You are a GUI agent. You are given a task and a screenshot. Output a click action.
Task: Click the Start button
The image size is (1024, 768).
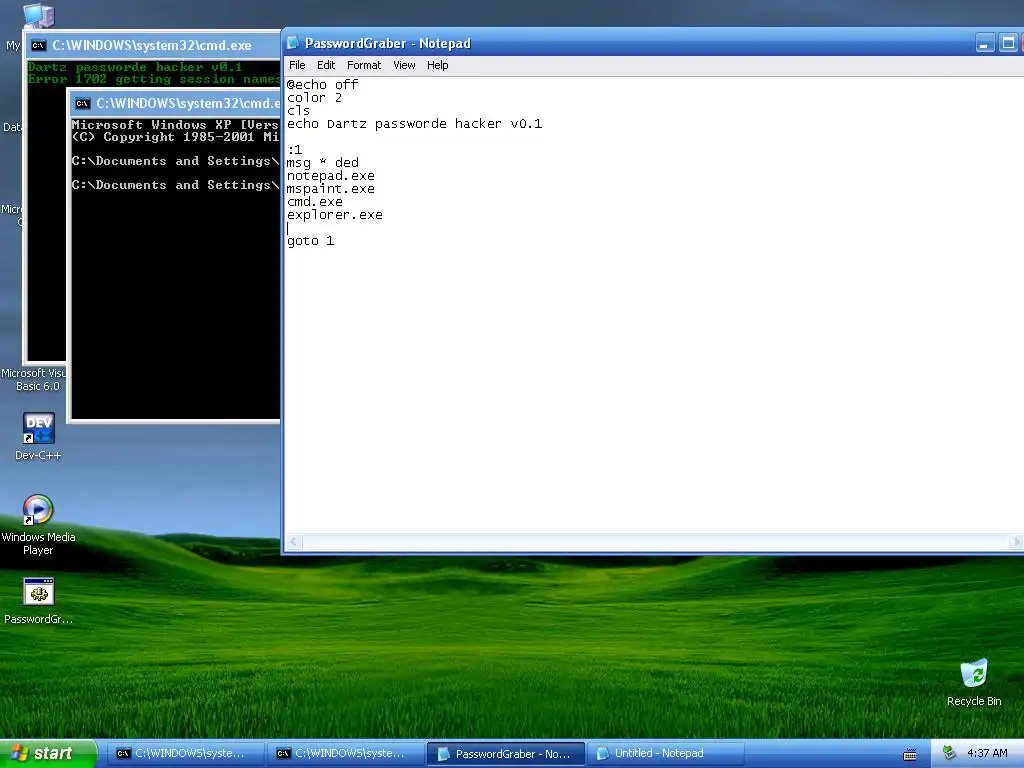point(48,753)
